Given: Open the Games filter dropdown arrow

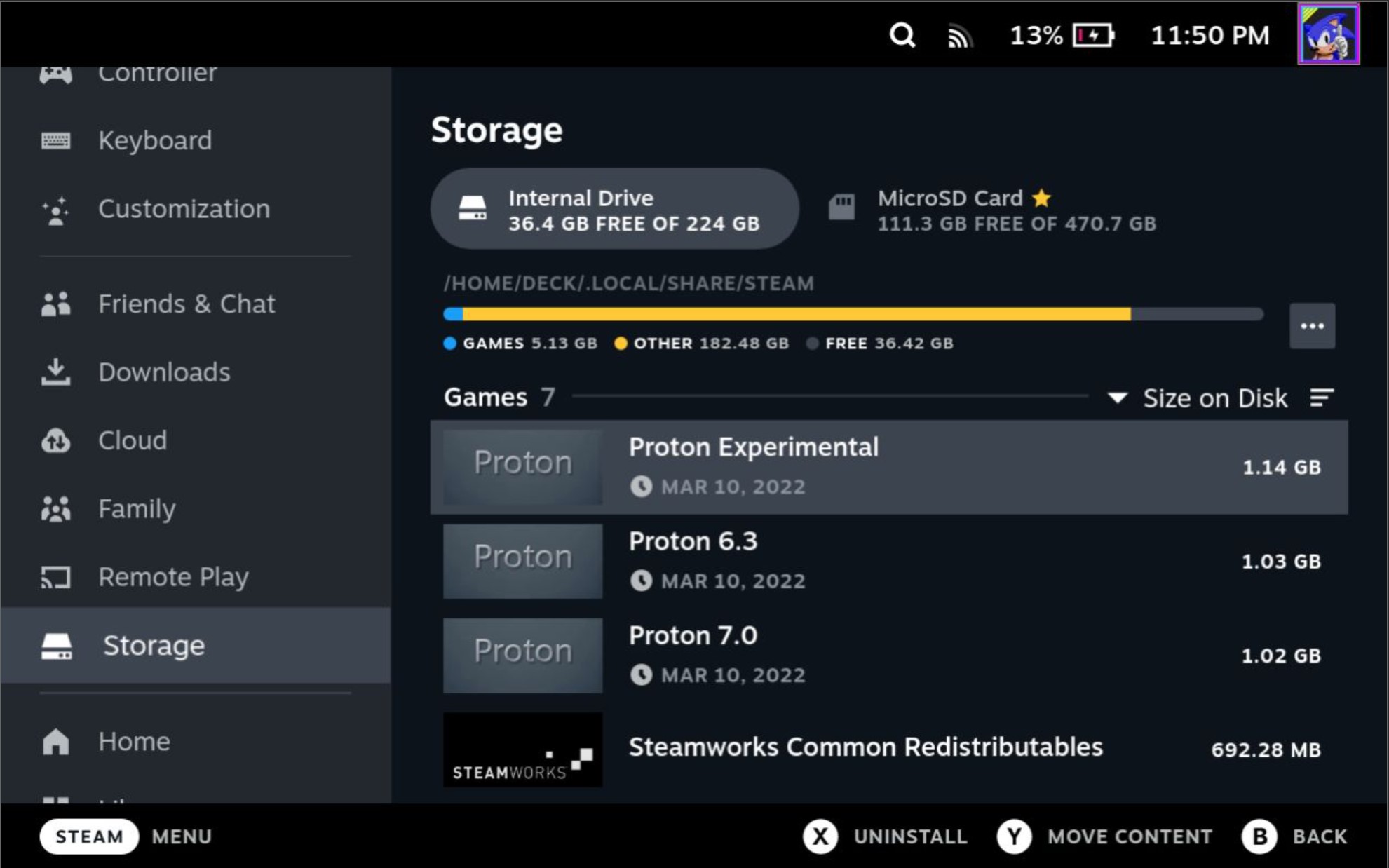Looking at the screenshot, I should [1118, 398].
